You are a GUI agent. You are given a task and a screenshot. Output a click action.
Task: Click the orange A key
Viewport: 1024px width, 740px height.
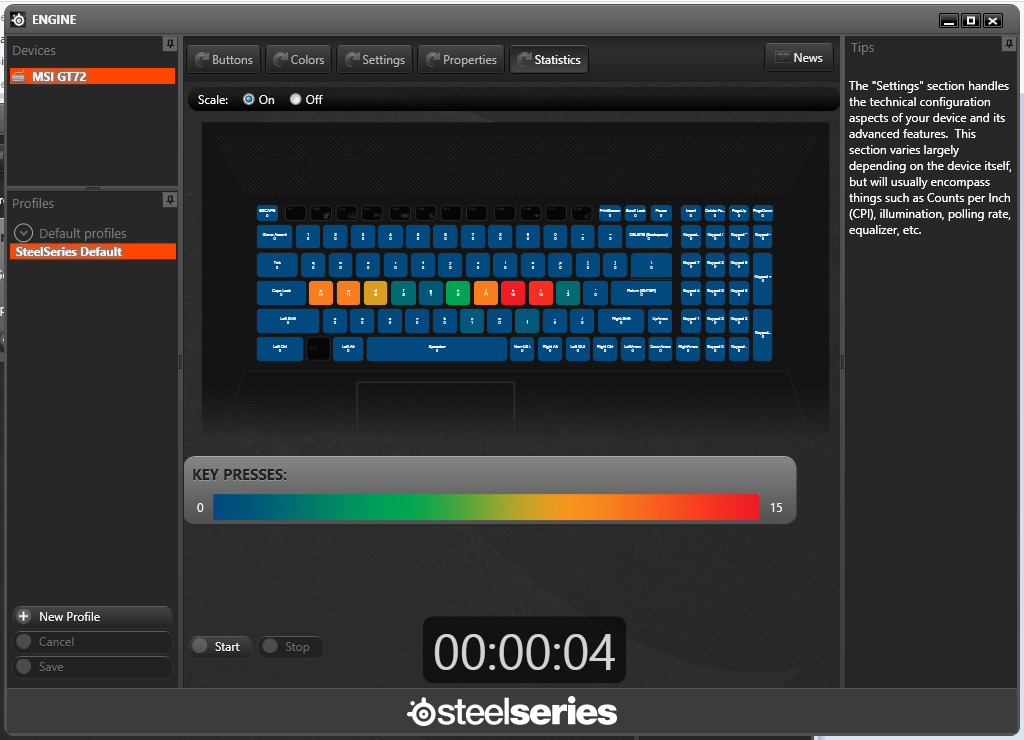coord(321,293)
